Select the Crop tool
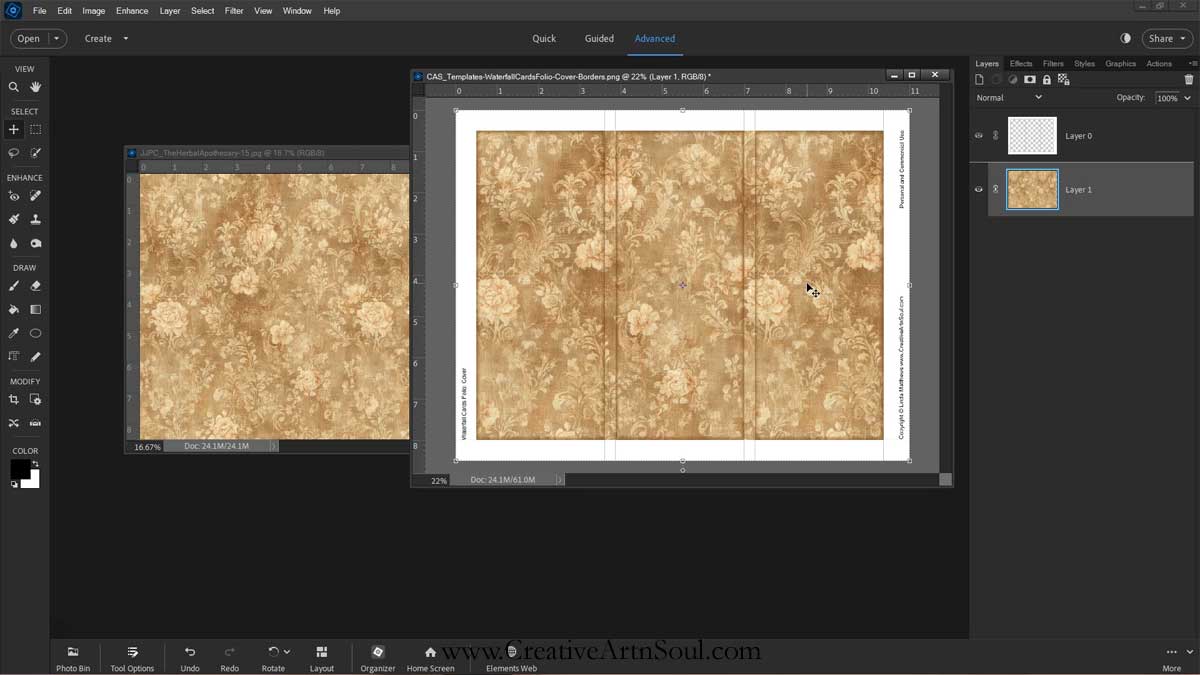This screenshot has height=675, width=1200. 14,399
